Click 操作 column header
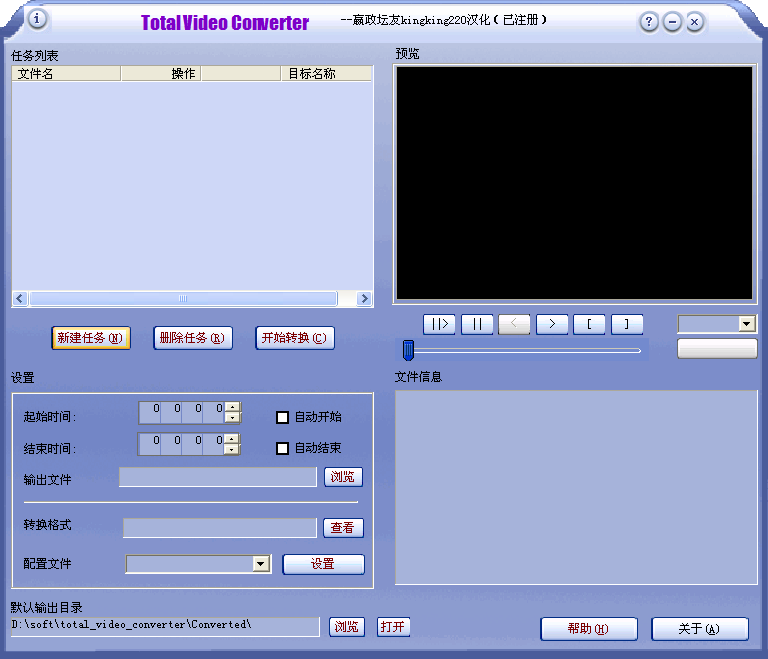The width and height of the screenshot is (768, 659). pyautogui.click(x=161, y=73)
